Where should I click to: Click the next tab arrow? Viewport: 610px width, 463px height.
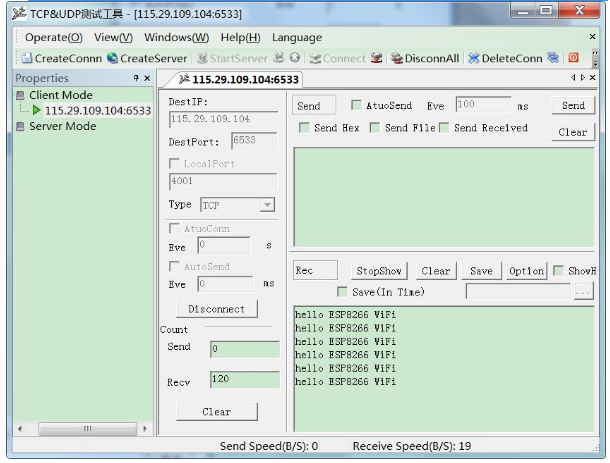[582, 78]
